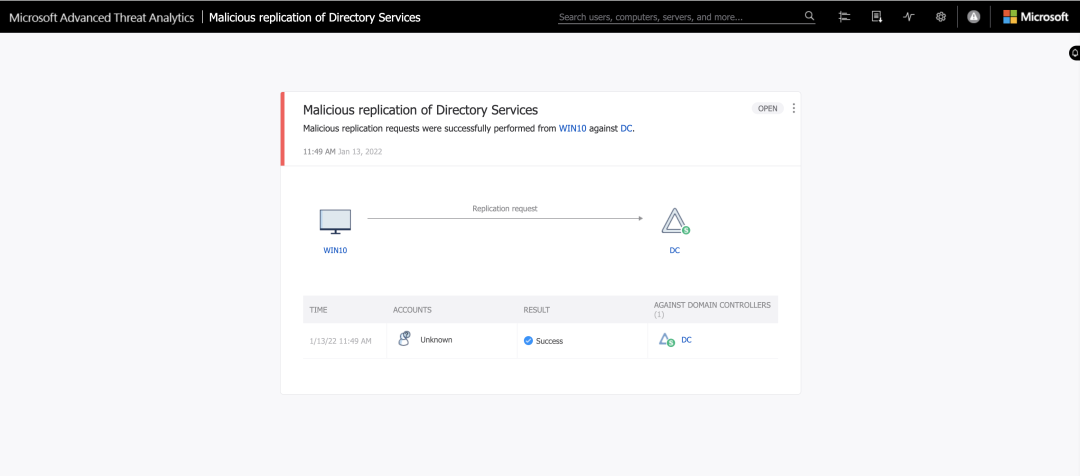Click the page title in the top bar
The image size is (1080, 476).
coord(315,17)
